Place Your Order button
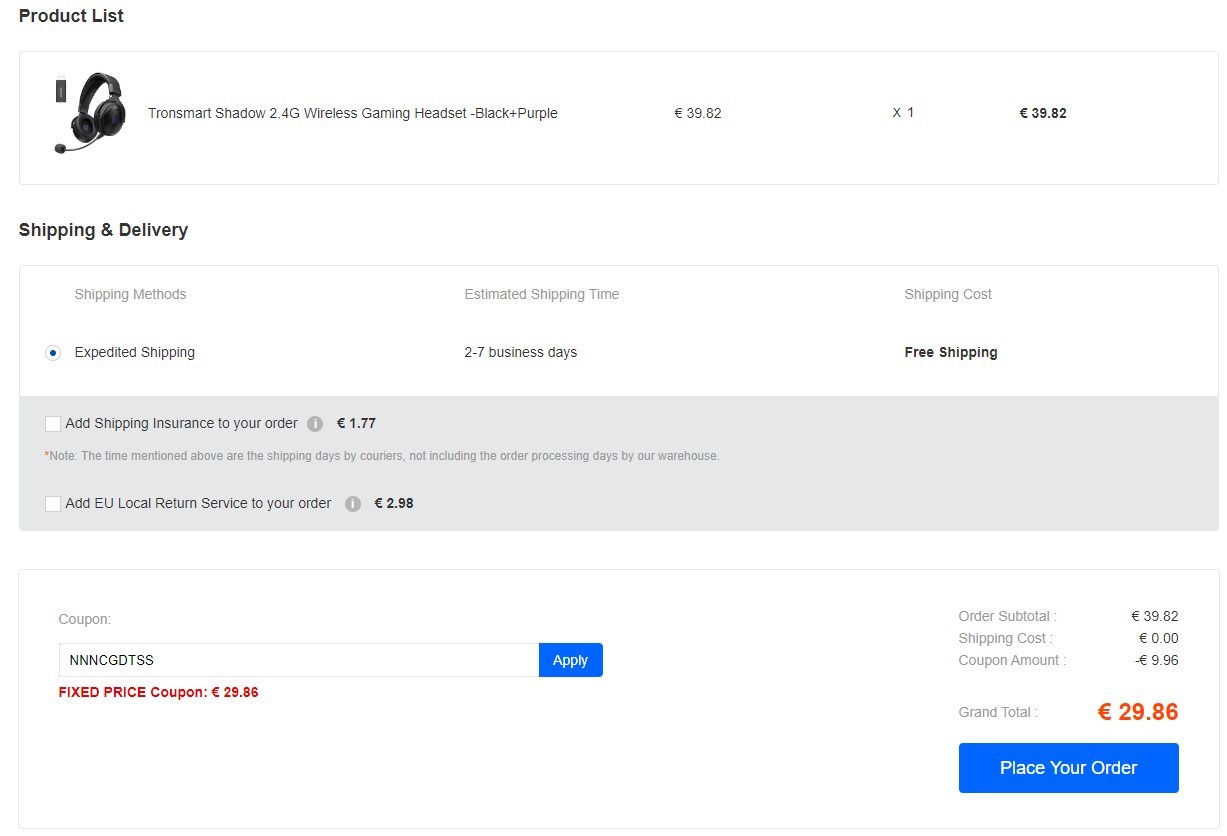This screenshot has width=1227, height=836. click(x=1068, y=768)
